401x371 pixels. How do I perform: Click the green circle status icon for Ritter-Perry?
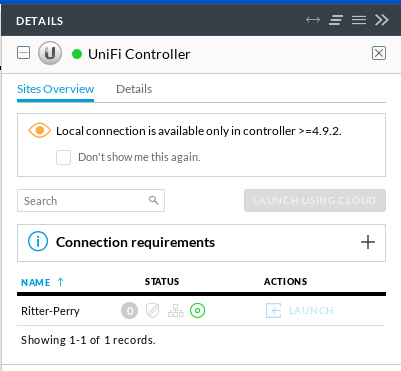(x=198, y=311)
